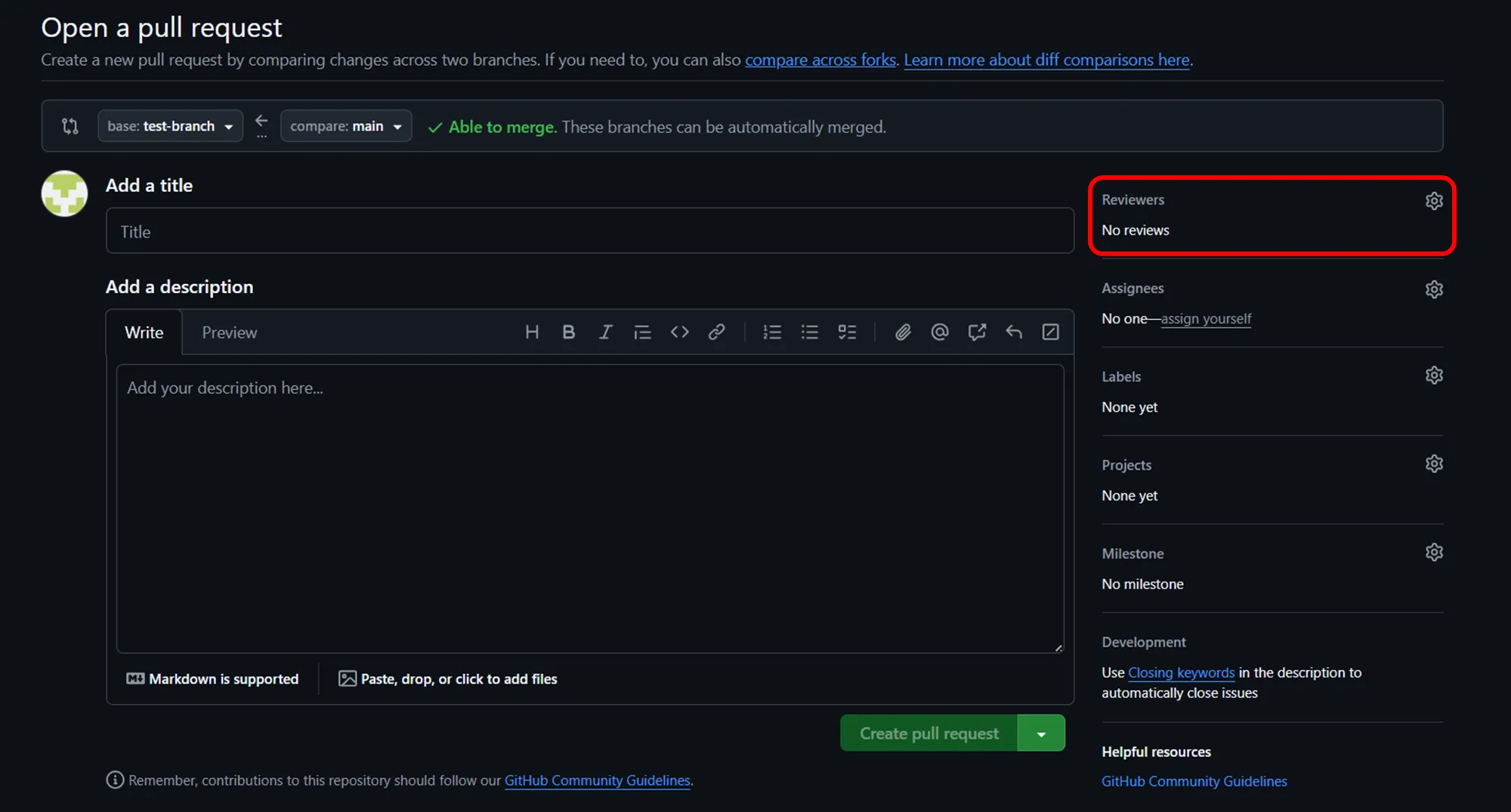Insert a link into the description
Image resolution: width=1511 pixels, height=812 pixels.
click(716, 332)
